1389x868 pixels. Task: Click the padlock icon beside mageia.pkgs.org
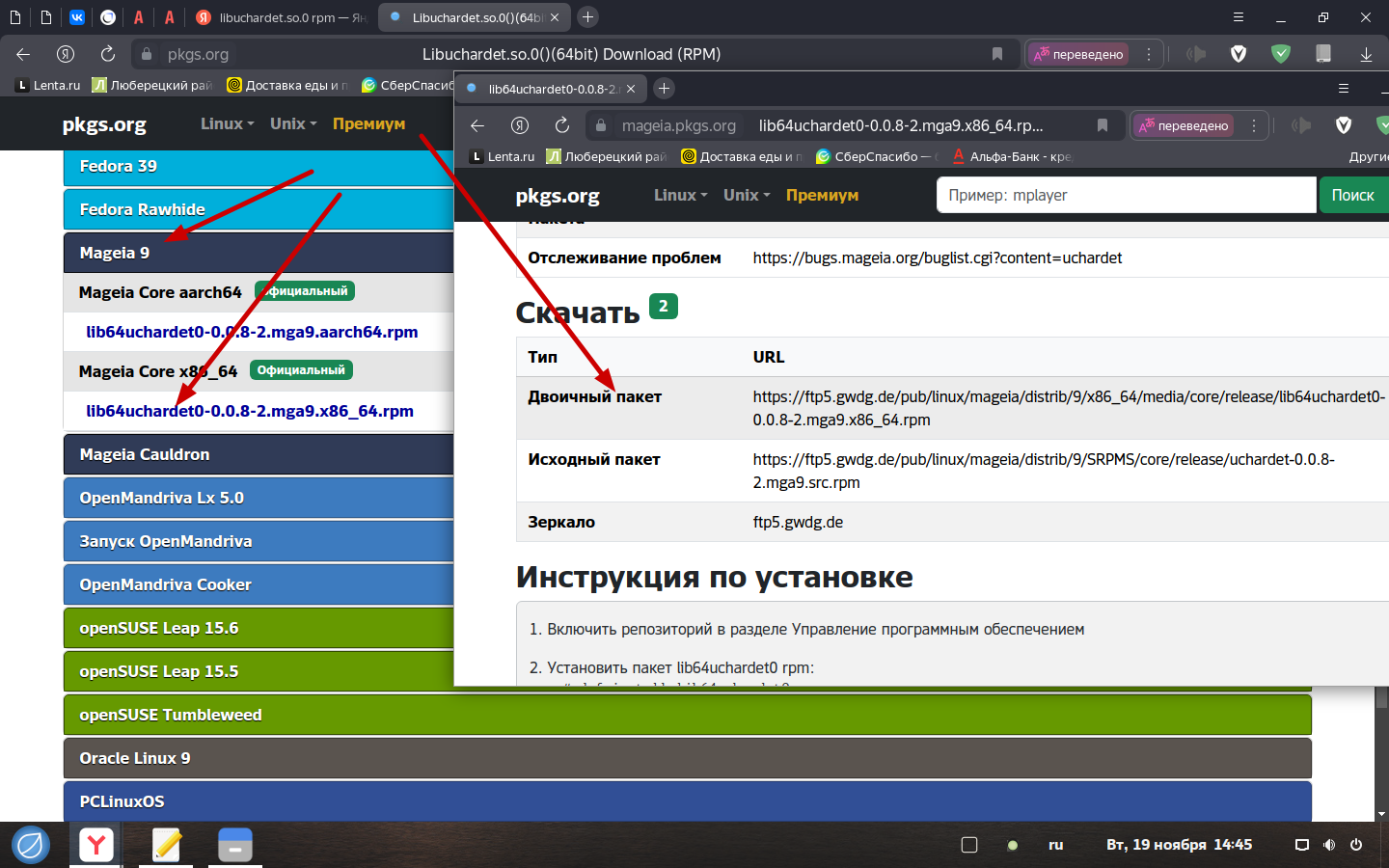601,125
